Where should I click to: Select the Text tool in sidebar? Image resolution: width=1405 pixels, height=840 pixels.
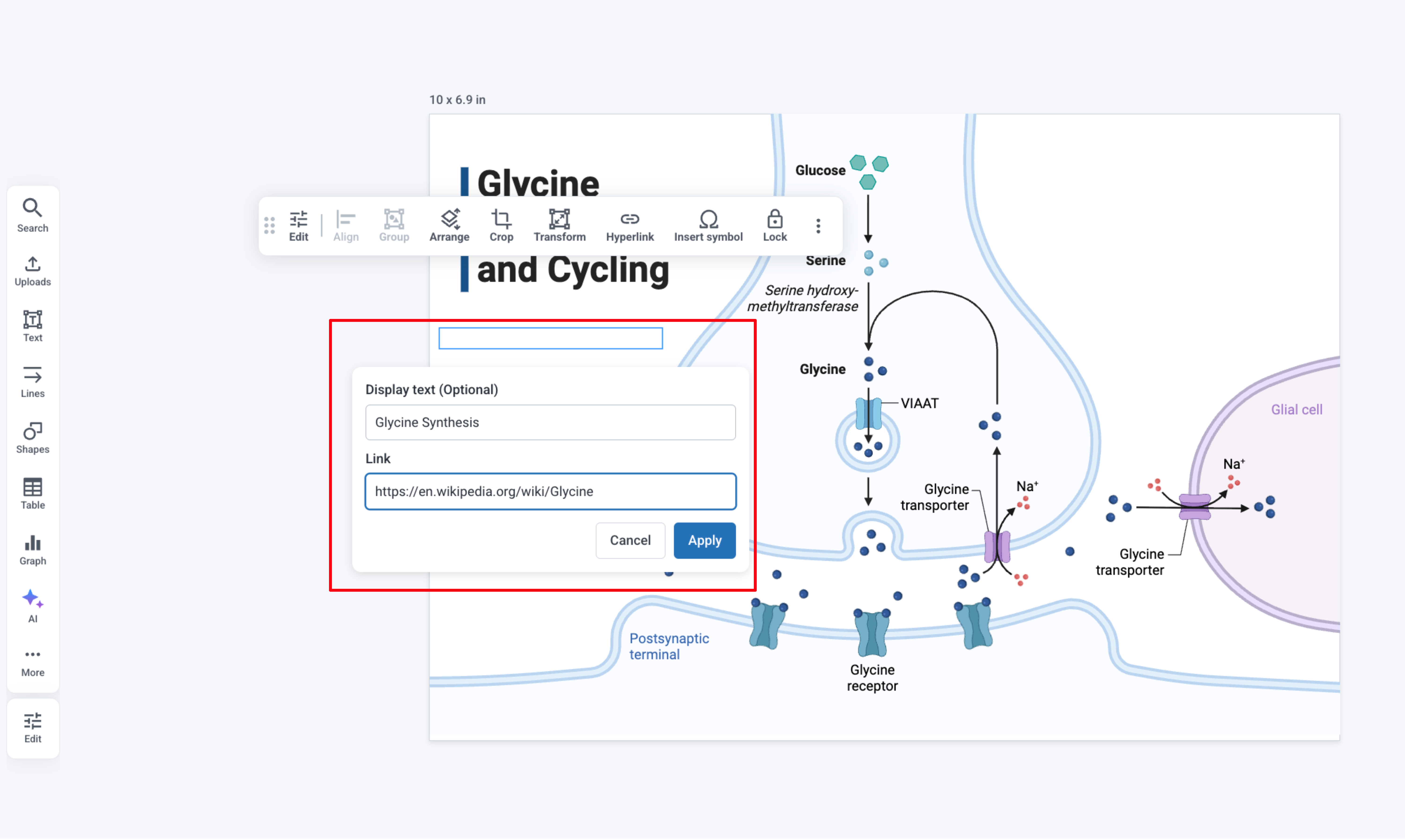tap(32, 326)
